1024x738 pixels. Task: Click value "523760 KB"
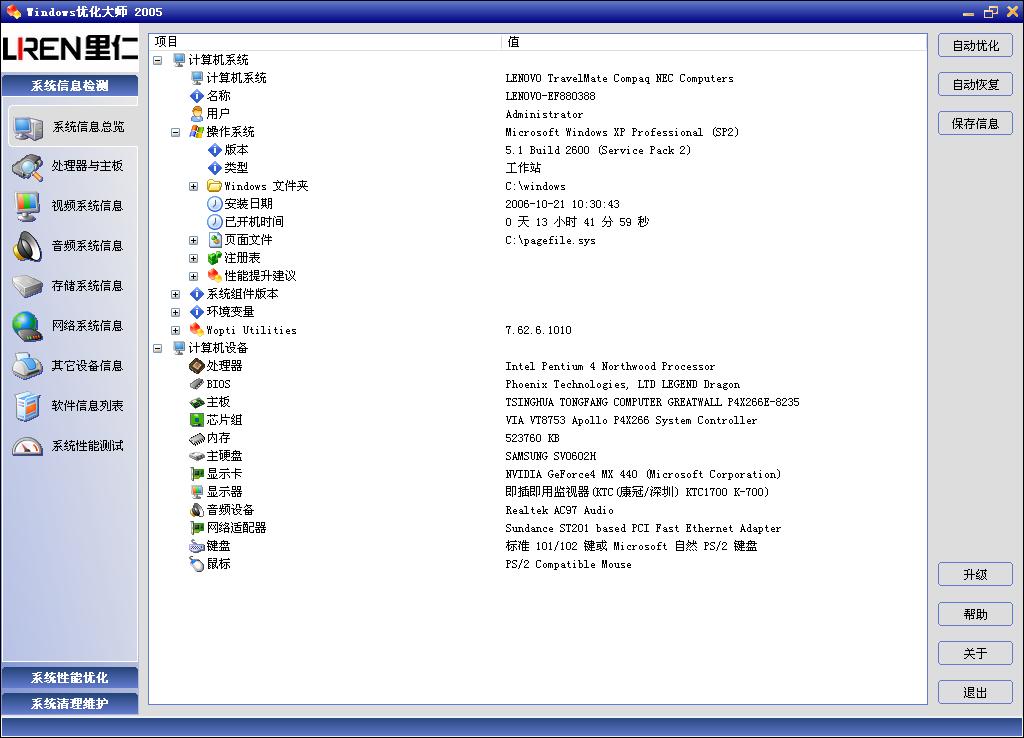click(x=532, y=438)
